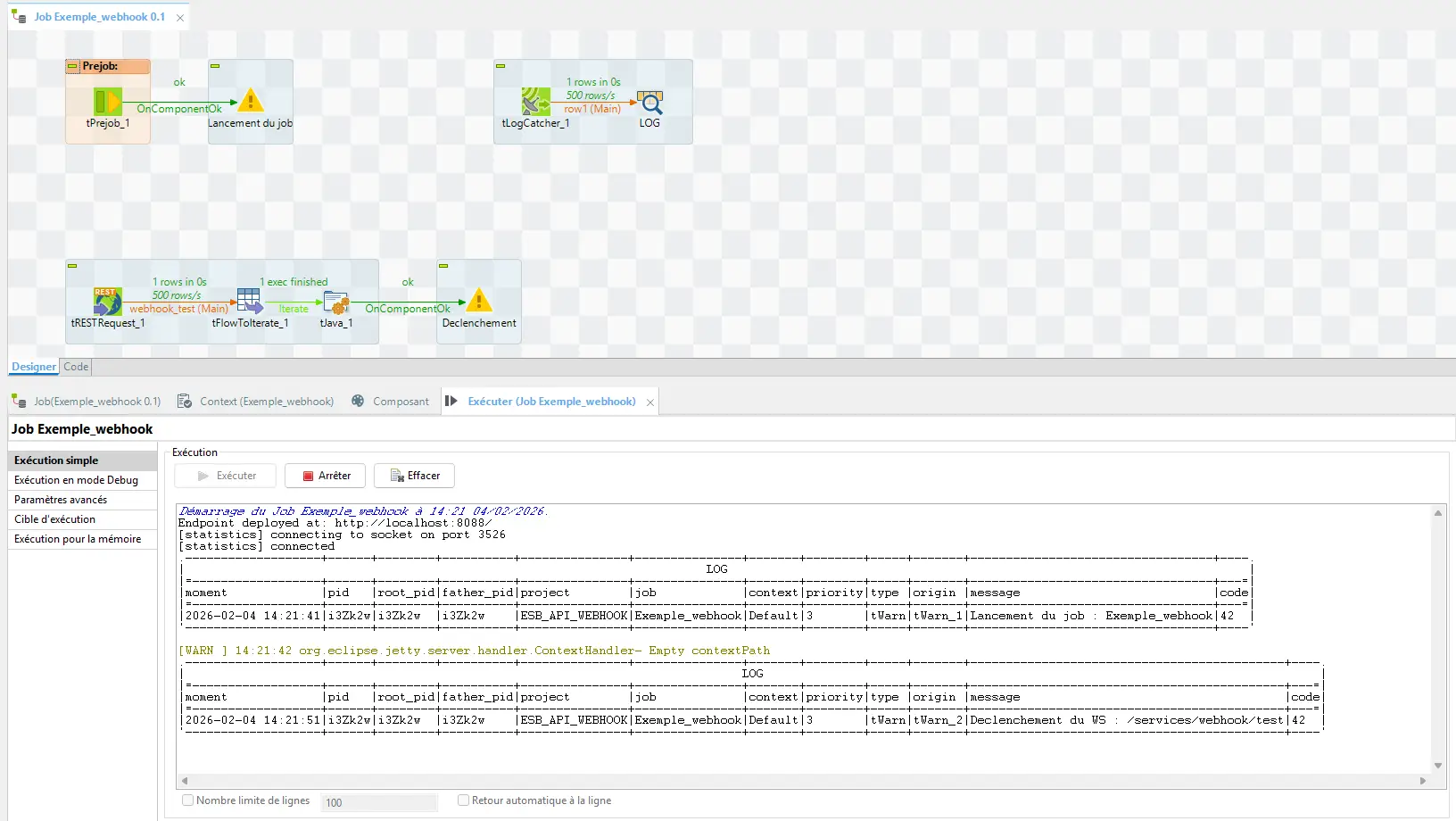Switch to the Code tab

click(x=76, y=367)
